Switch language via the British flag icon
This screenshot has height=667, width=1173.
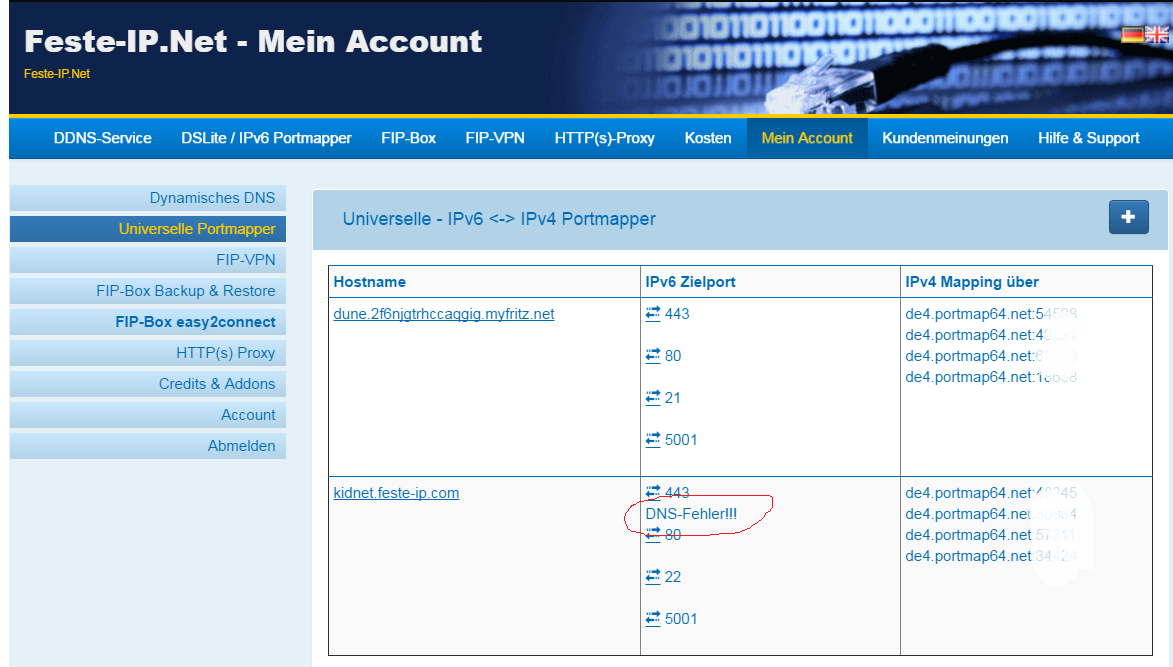click(1157, 33)
